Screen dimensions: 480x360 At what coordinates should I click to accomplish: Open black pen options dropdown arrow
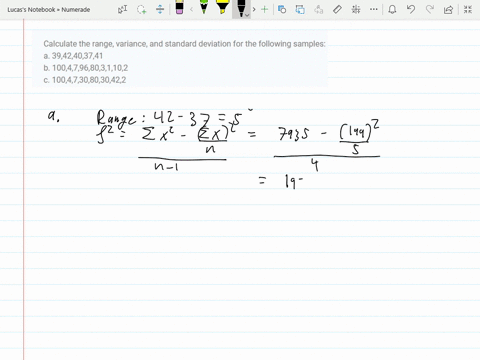247,15
